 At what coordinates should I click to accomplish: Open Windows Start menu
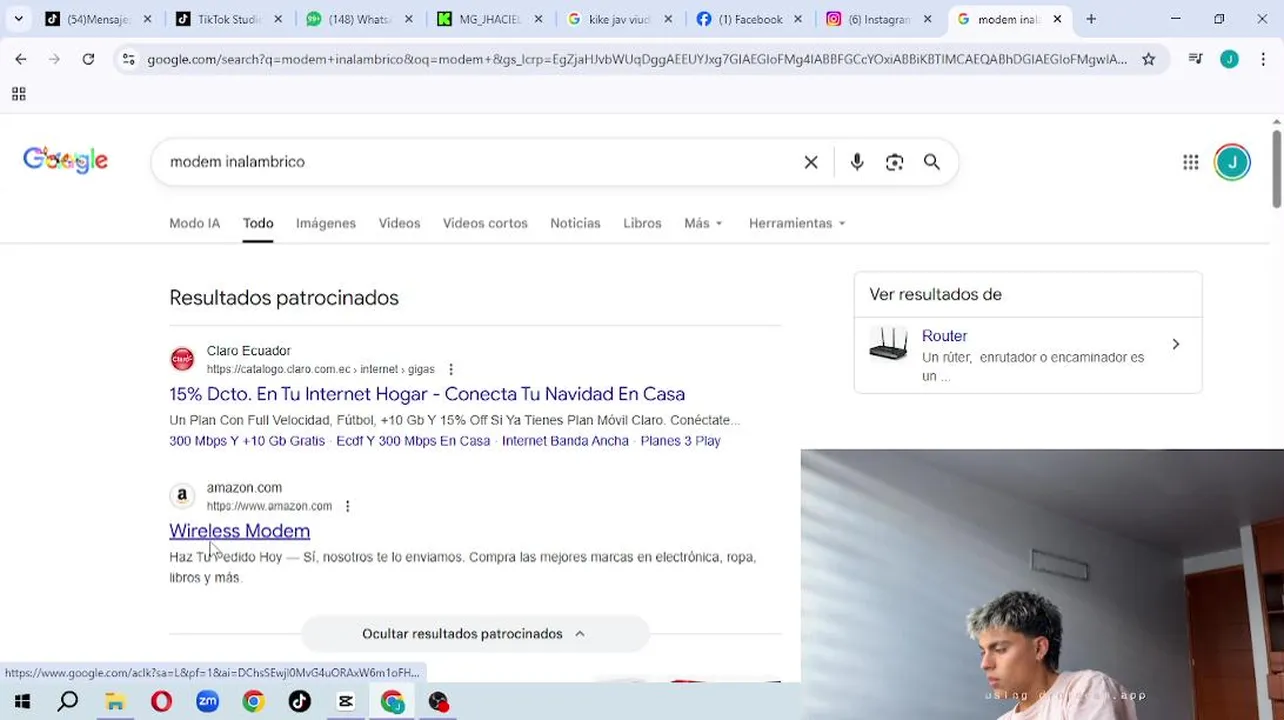22,702
